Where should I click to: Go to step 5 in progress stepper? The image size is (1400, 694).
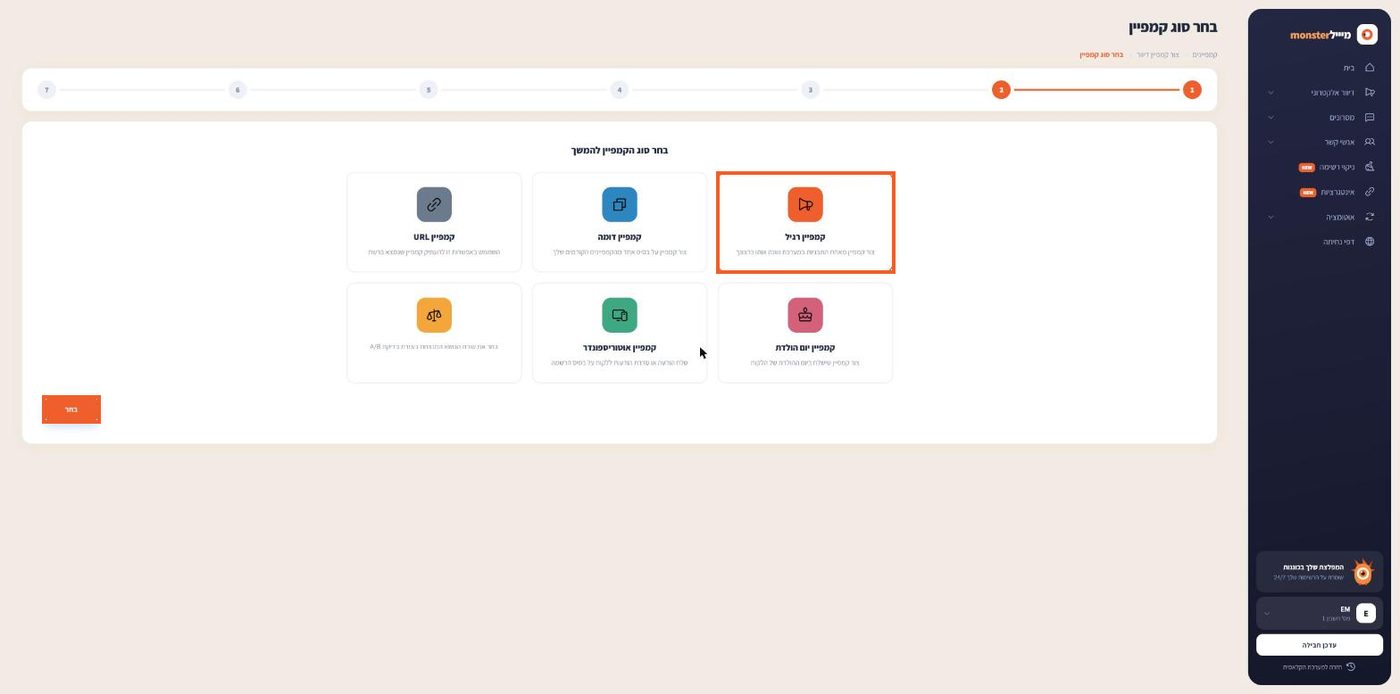[x=429, y=90]
